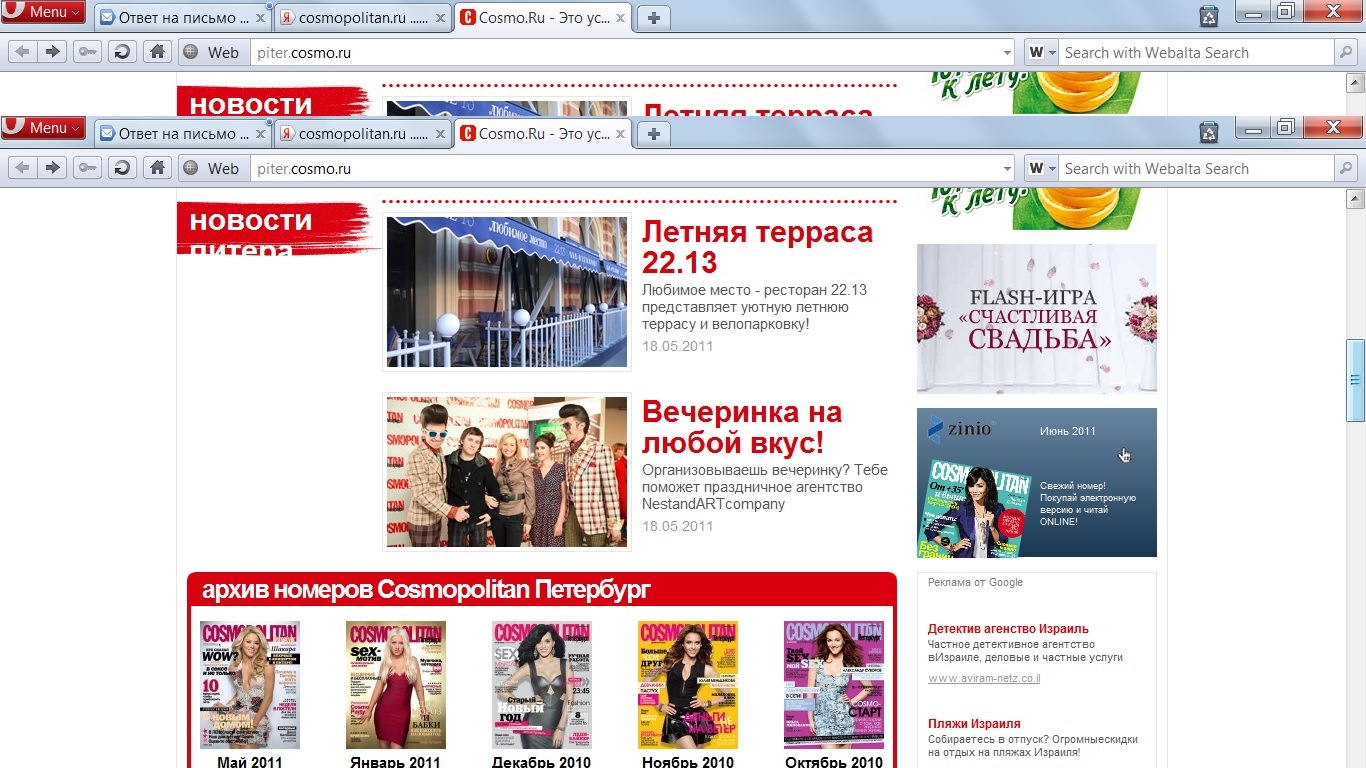Open the Webalta search engine dropdown in the lower toolbar
This screenshot has width=1366, height=768.
[x=1041, y=168]
